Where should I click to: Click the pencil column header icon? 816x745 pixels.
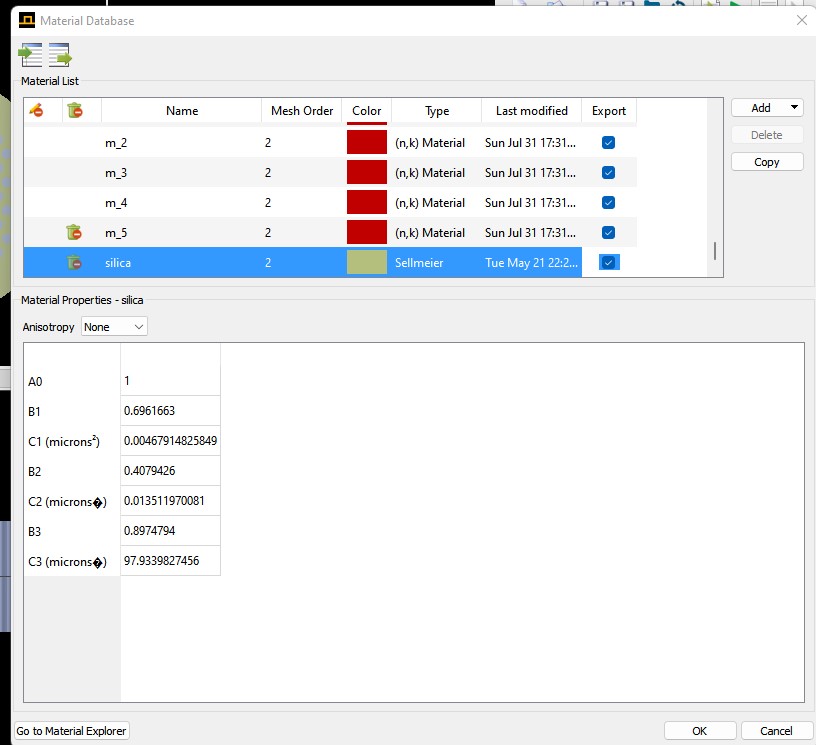coord(37,111)
